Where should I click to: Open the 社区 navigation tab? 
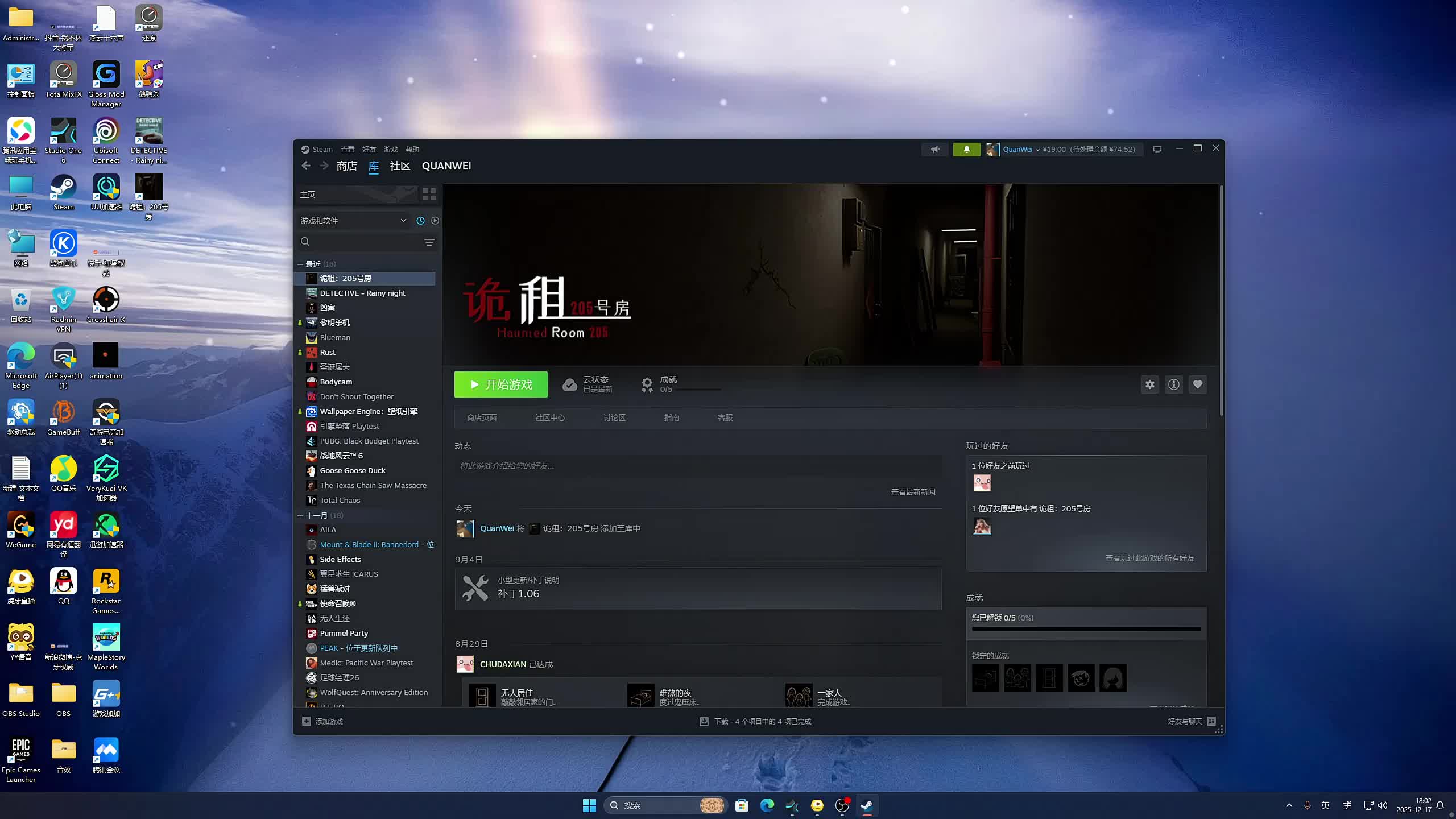400,166
